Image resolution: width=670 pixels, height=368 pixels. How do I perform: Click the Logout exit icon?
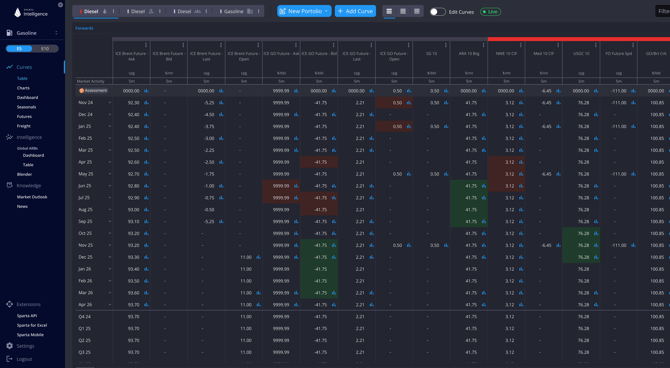point(9,359)
